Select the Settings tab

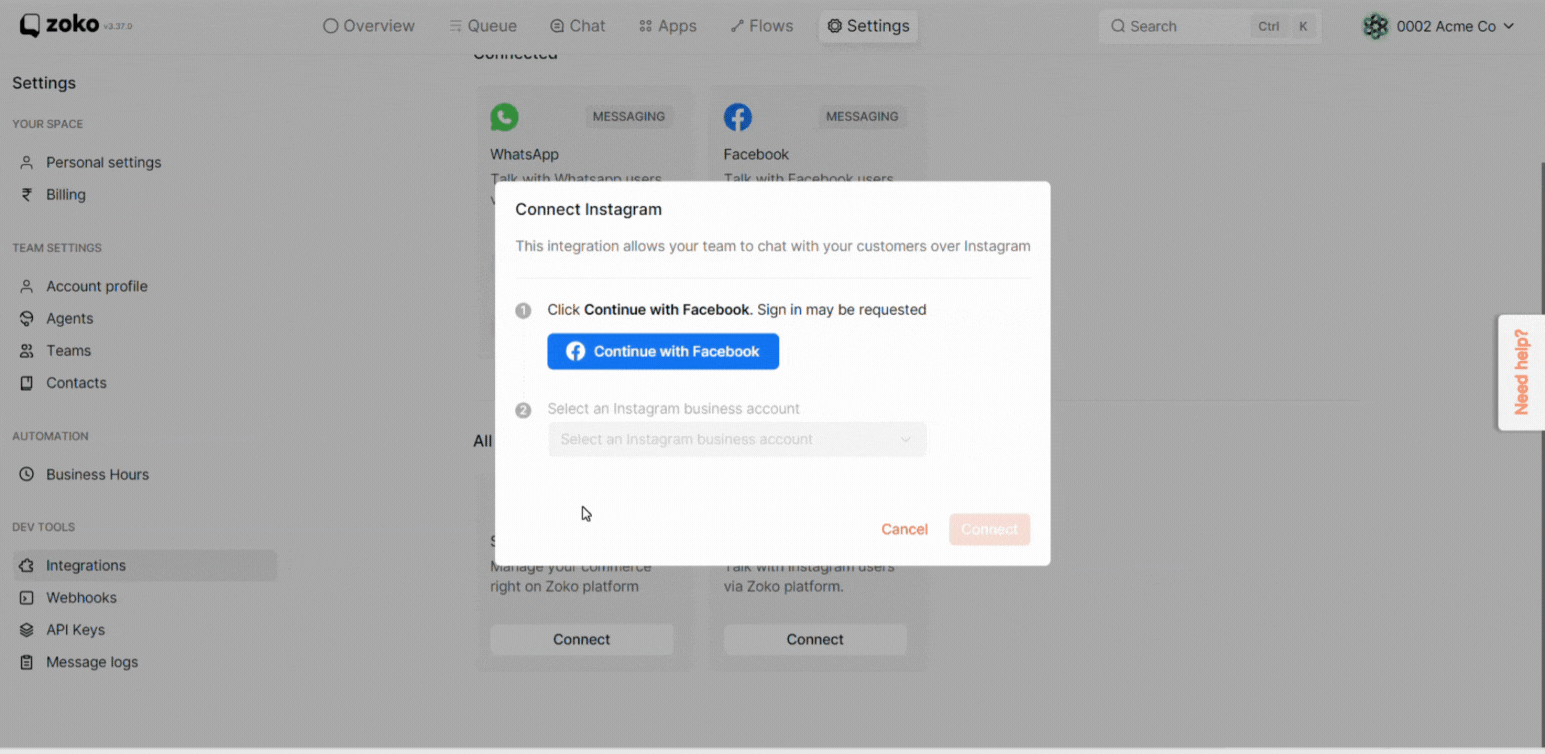(868, 26)
